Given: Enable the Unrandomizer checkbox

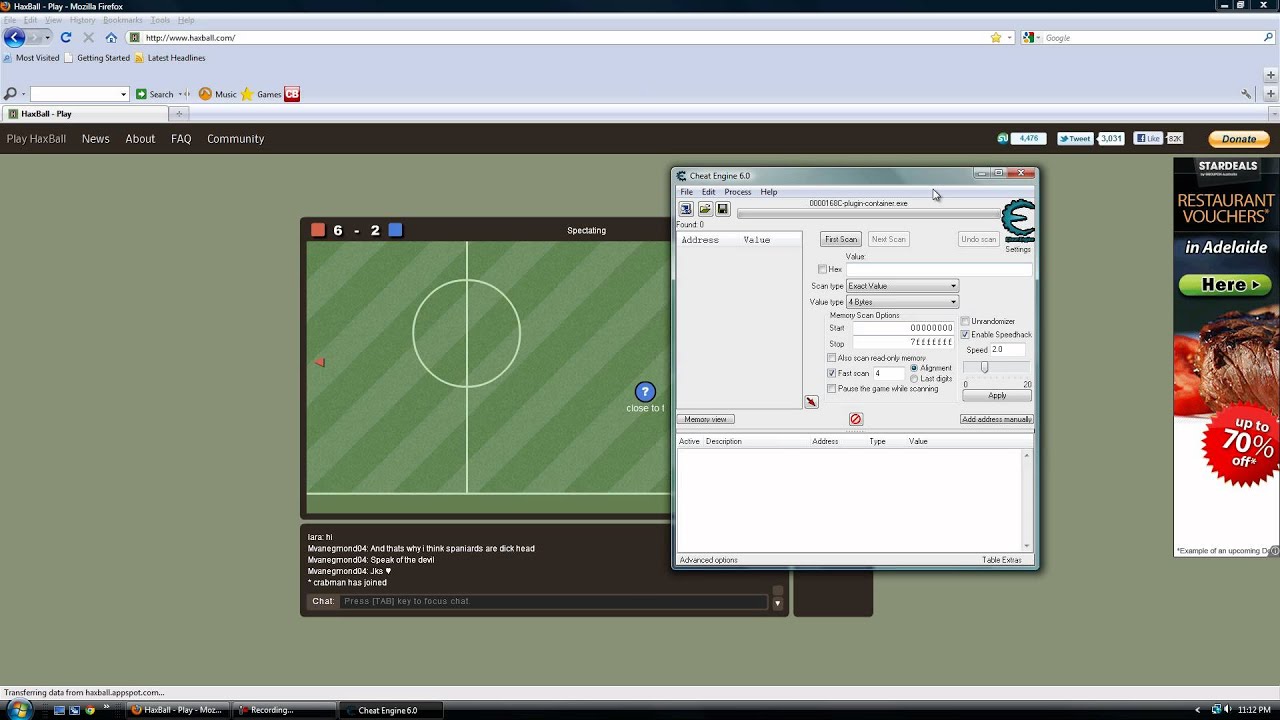Looking at the screenshot, I should pyautogui.click(x=965, y=321).
